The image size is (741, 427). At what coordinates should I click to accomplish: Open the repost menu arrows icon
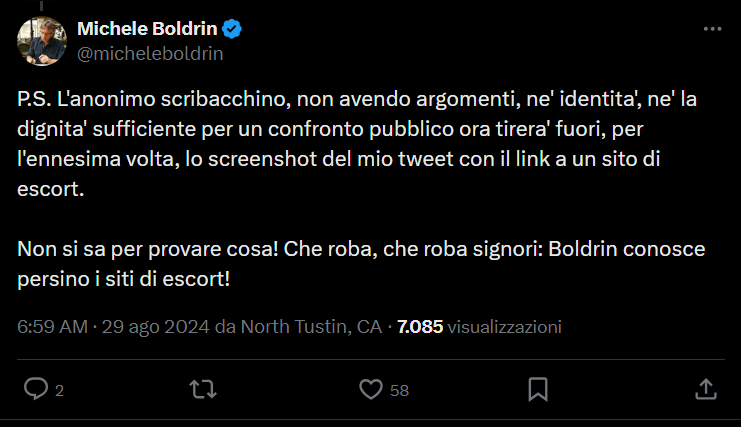coord(203,389)
